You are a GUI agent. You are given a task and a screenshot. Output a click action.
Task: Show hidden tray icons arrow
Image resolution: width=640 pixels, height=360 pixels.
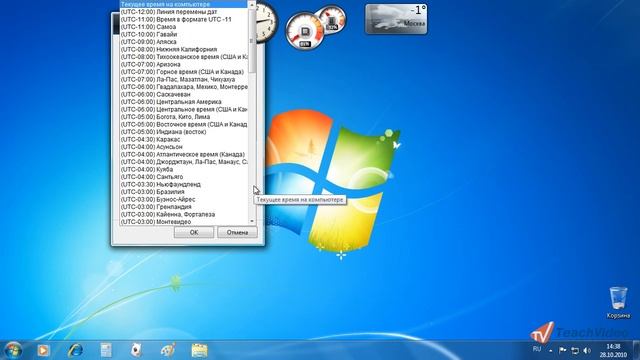pyautogui.click(x=551, y=351)
